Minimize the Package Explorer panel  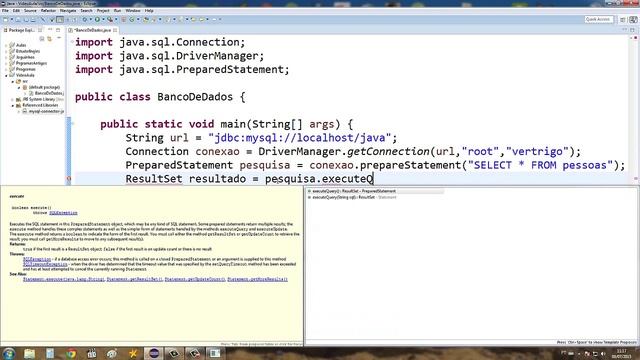click(x=51, y=30)
